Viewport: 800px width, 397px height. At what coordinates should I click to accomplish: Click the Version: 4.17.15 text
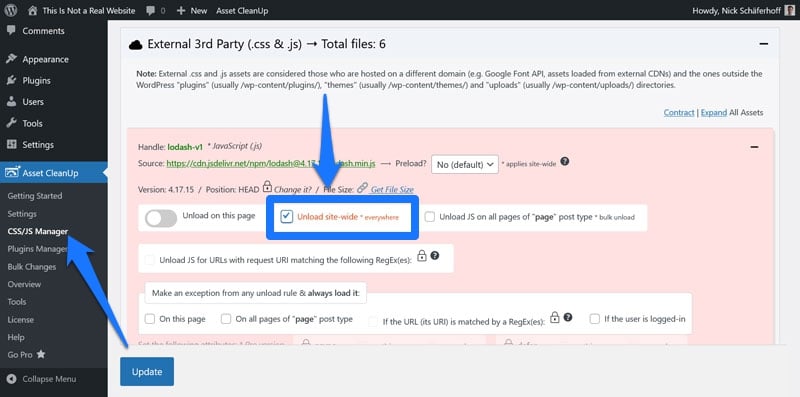click(x=167, y=189)
